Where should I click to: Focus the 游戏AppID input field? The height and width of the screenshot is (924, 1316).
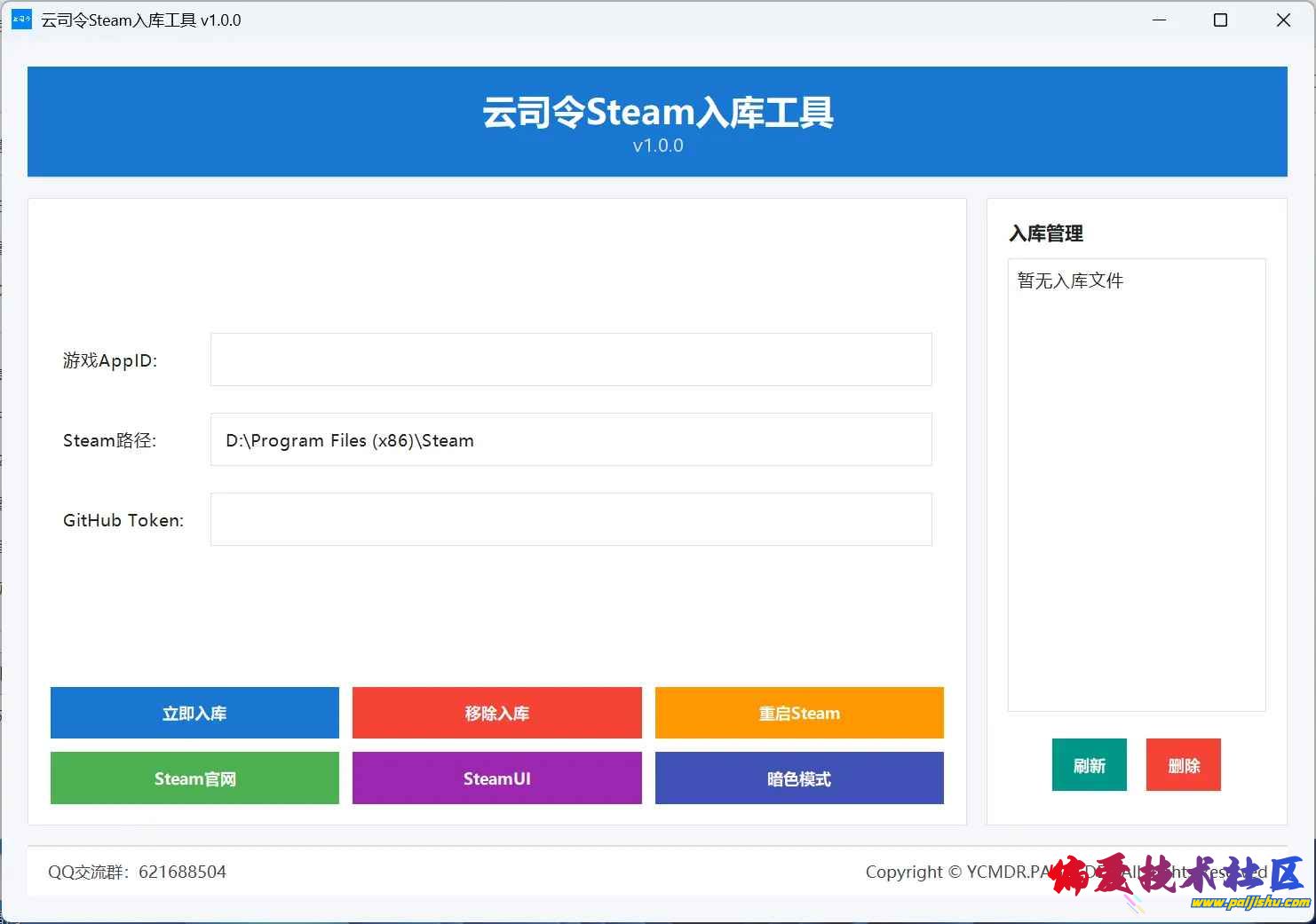point(570,359)
